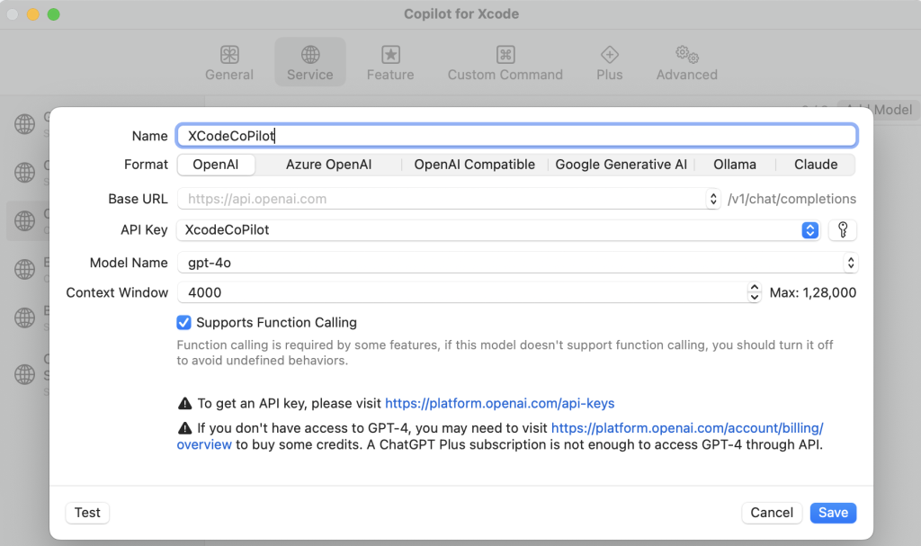
Task: Save the model configuration
Action: point(833,513)
